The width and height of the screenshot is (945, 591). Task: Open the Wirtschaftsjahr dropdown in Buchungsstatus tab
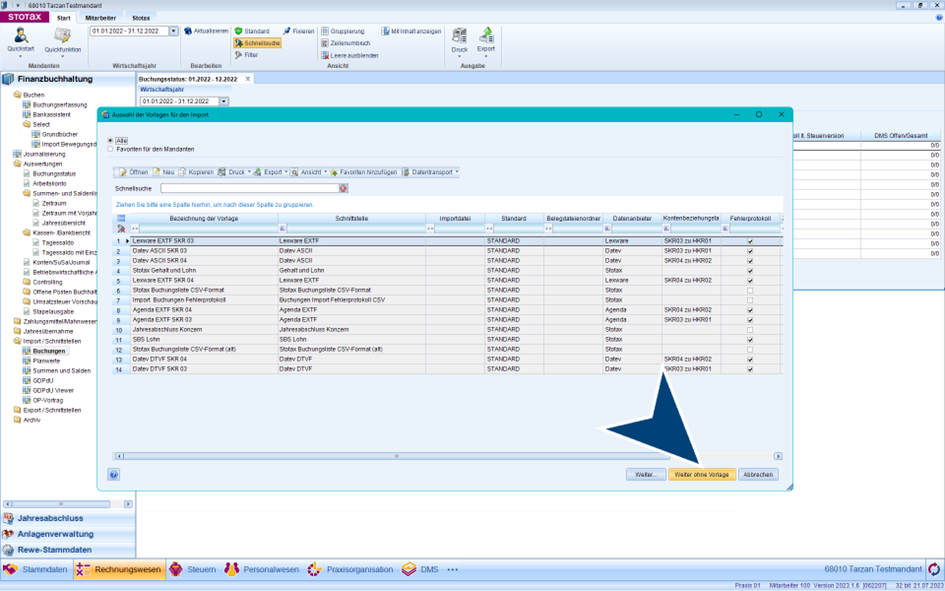coord(224,101)
